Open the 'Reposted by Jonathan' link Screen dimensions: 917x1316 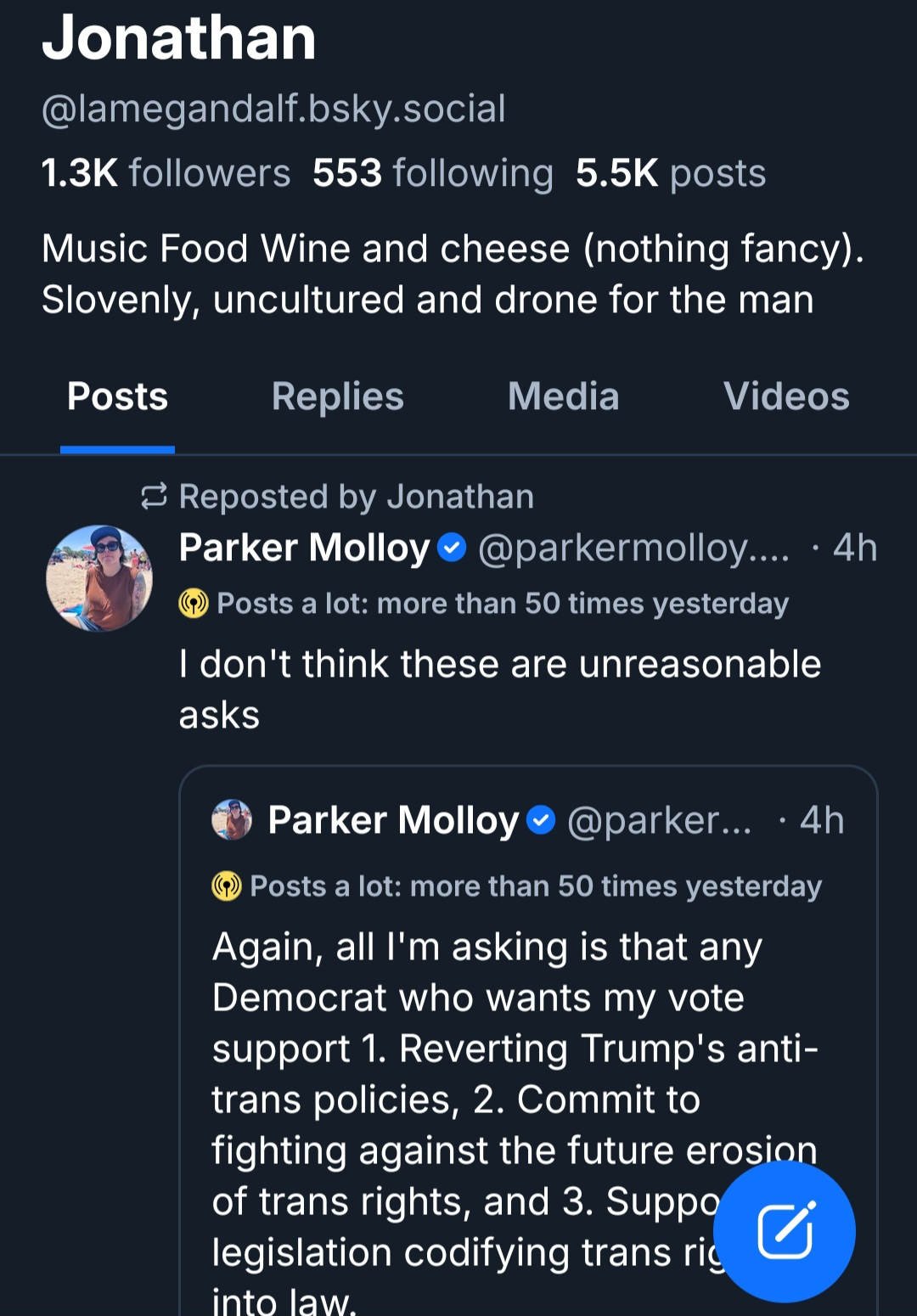click(357, 497)
